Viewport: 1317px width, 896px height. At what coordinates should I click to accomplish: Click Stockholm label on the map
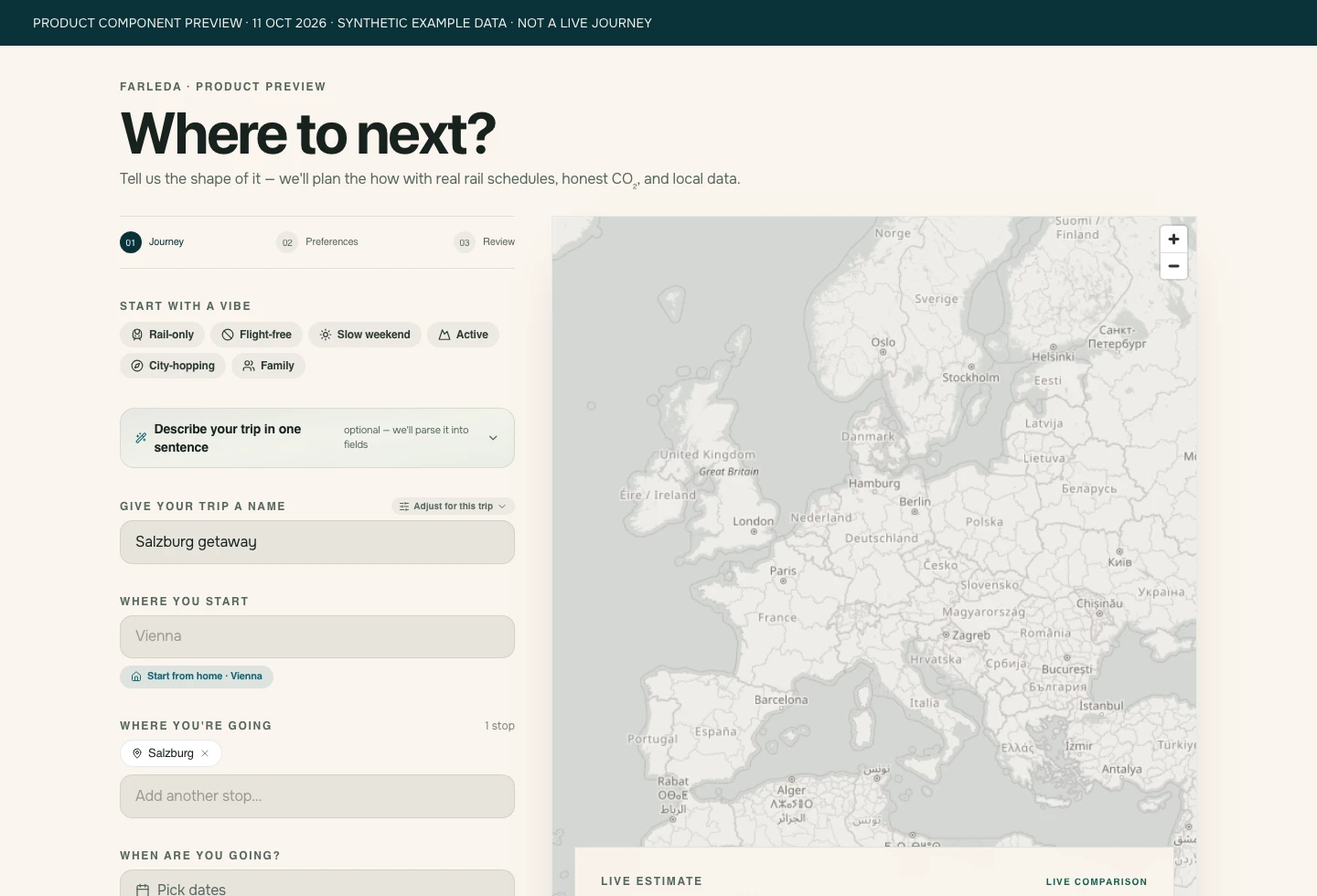[x=970, y=377]
